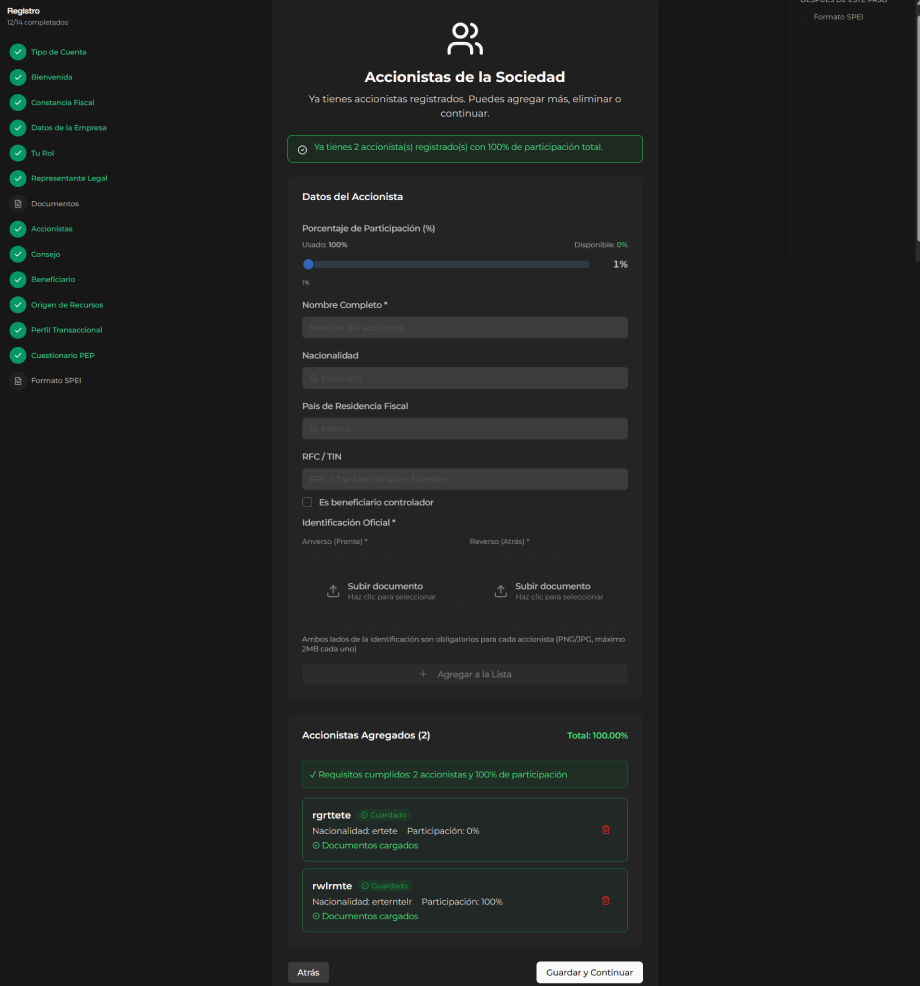
Task: Delete shareholder rwlrmte with trash icon
Action: pos(606,900)
